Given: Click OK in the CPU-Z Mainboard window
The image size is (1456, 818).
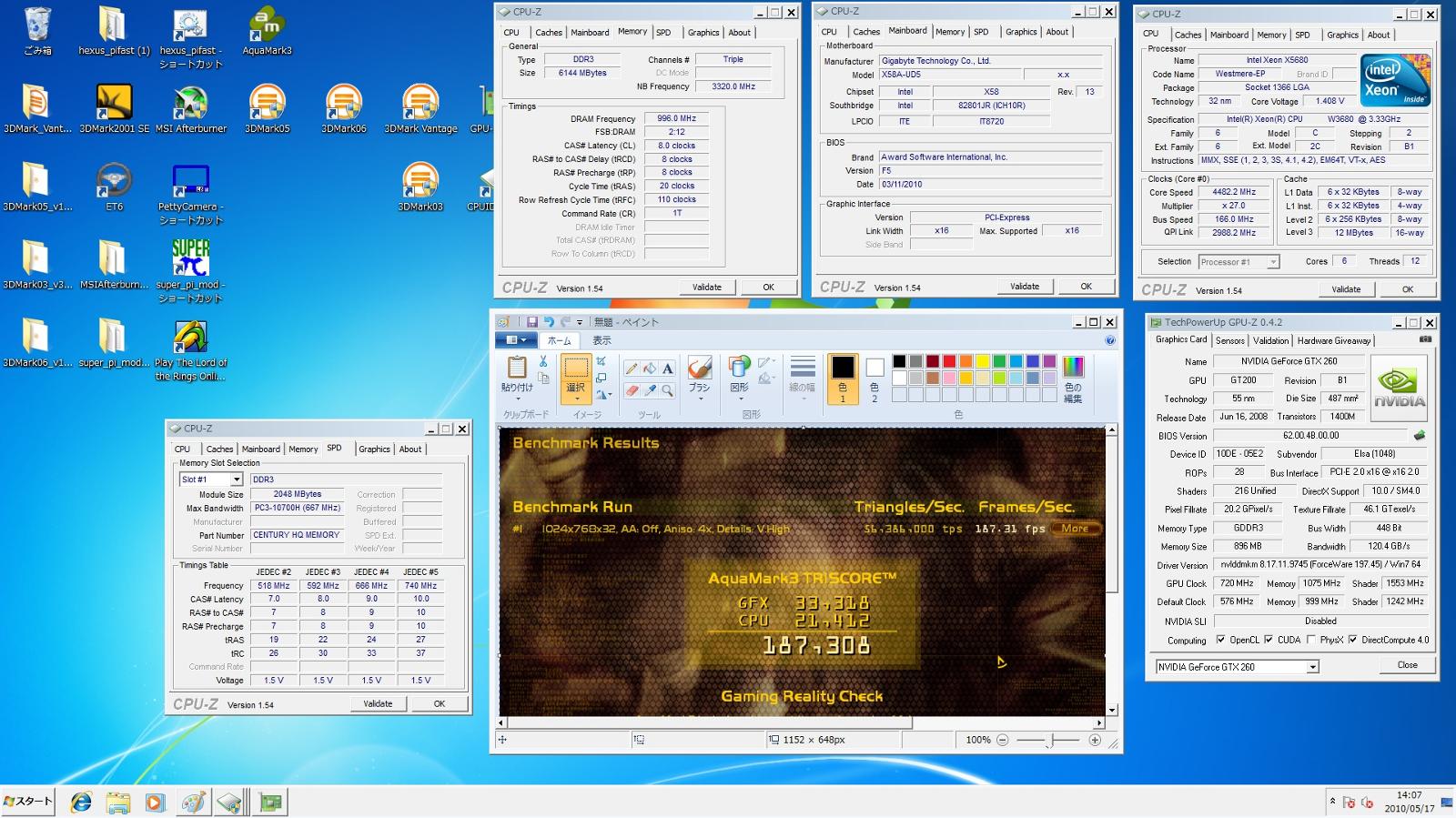Looking at the screenshot, I should click(x=1086, y=286).
